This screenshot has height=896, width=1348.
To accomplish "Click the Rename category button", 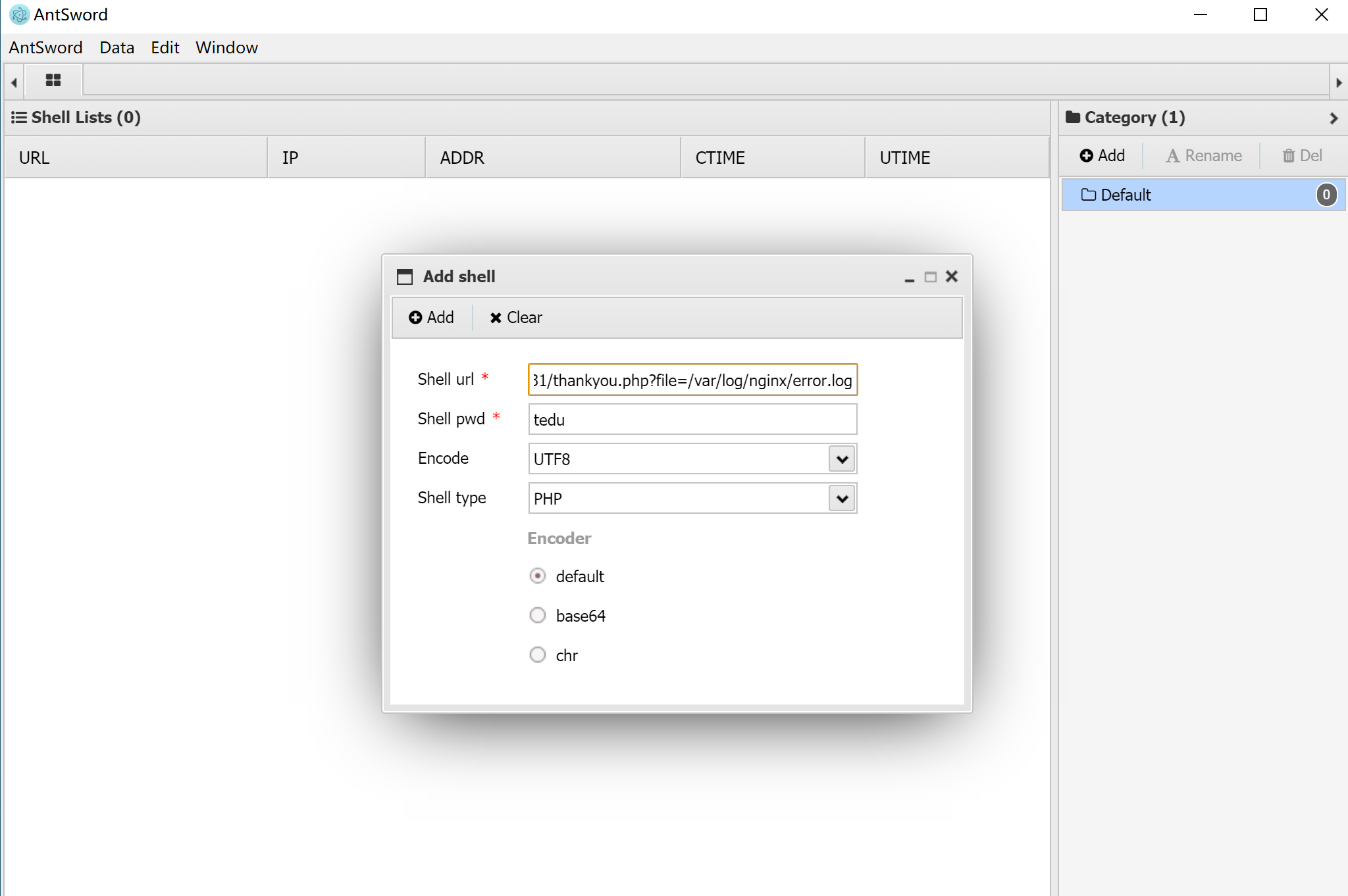I will pos(1204,156).
